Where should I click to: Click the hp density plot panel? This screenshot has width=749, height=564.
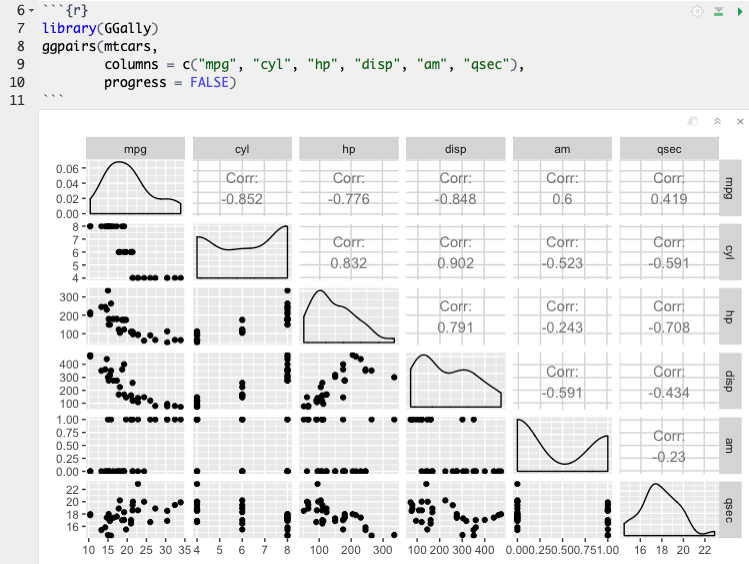point(349,316)
